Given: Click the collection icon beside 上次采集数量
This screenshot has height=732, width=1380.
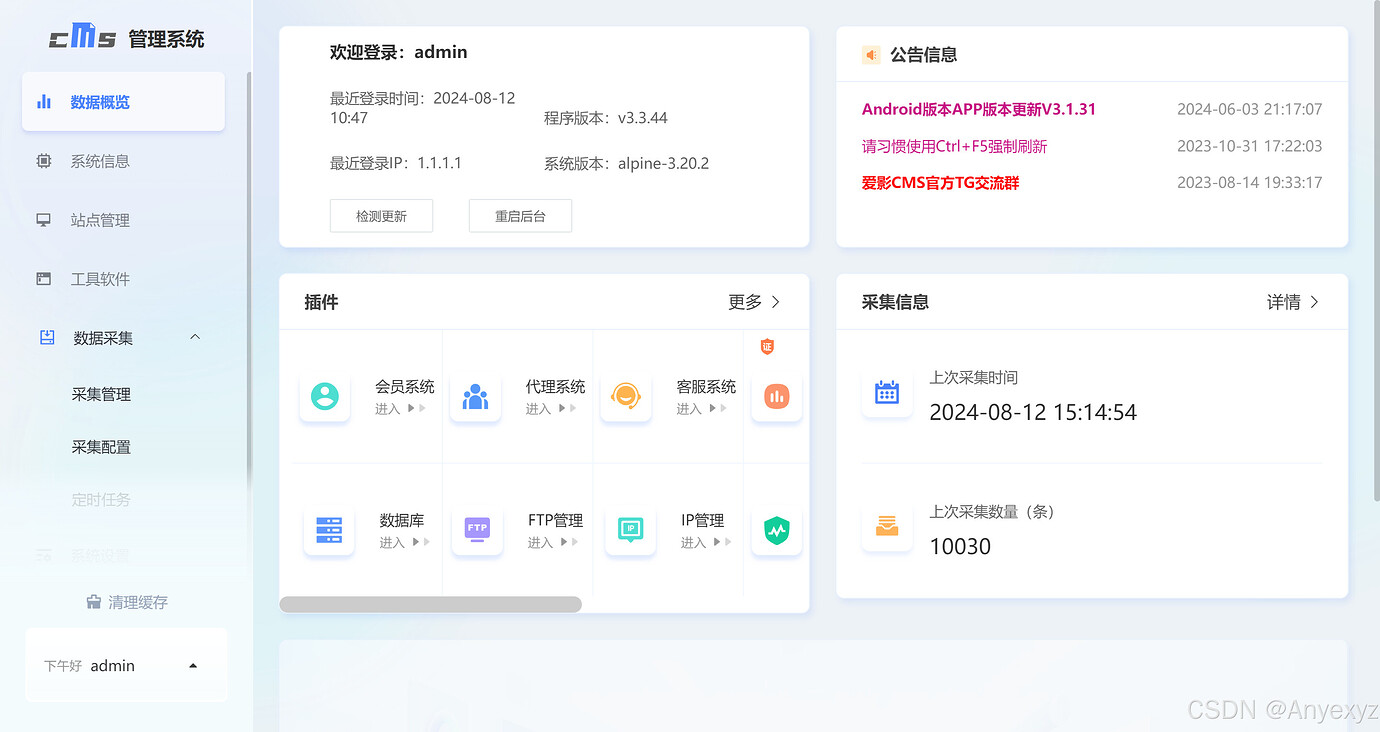Looking at the screenshot, I should tap(887, 527).
